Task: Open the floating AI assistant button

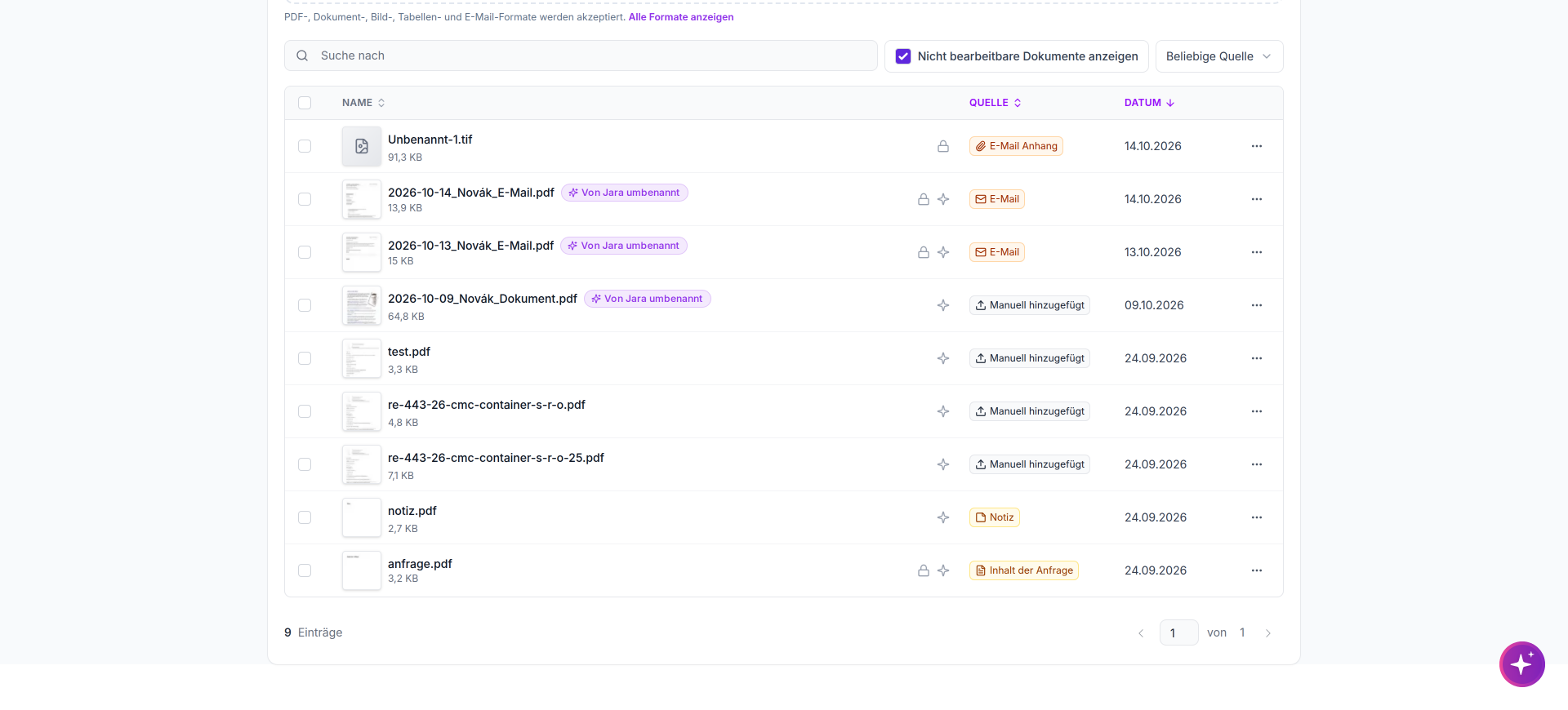Action: tap(1521, 664)
